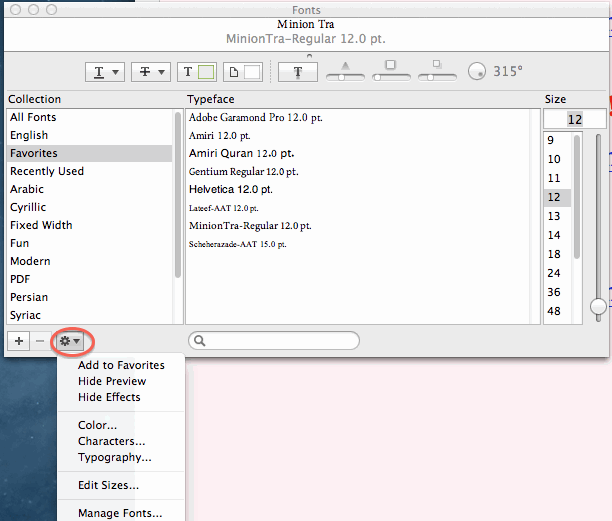Open Manage Fonts... from menu

120,513
